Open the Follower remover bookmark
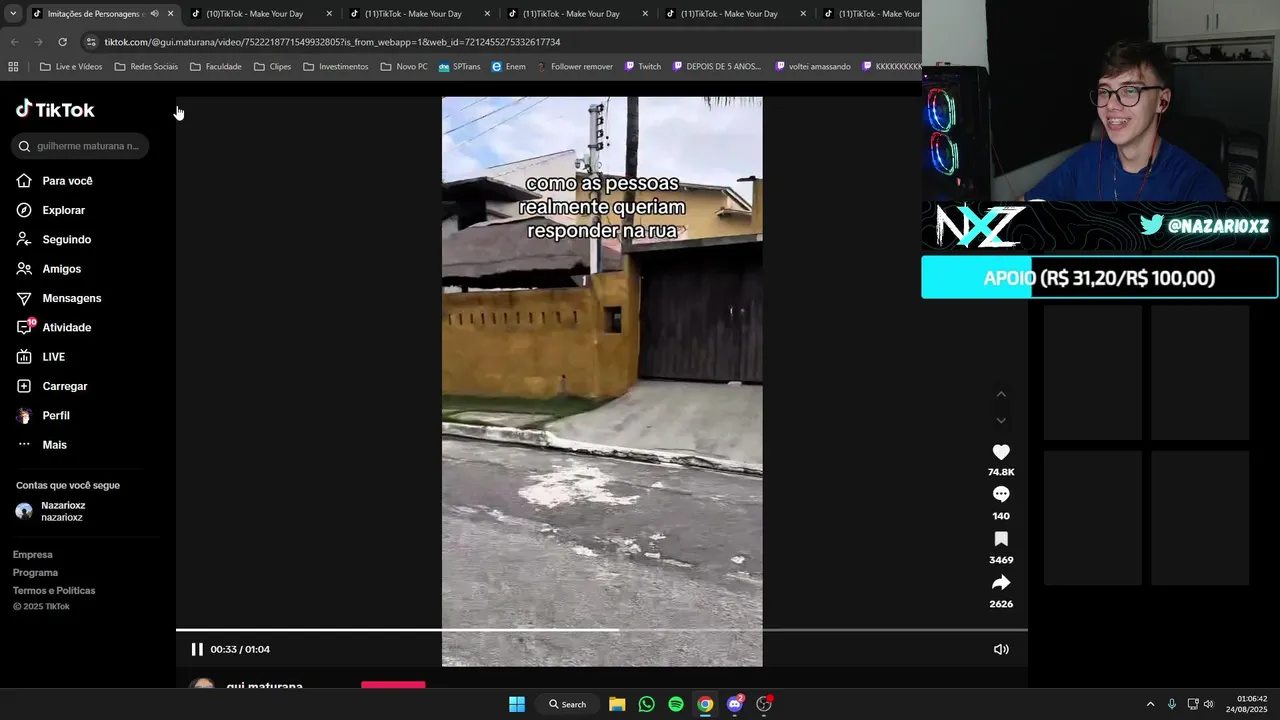1280x720 pixels. pyautogui.click(x=575, y=67)
